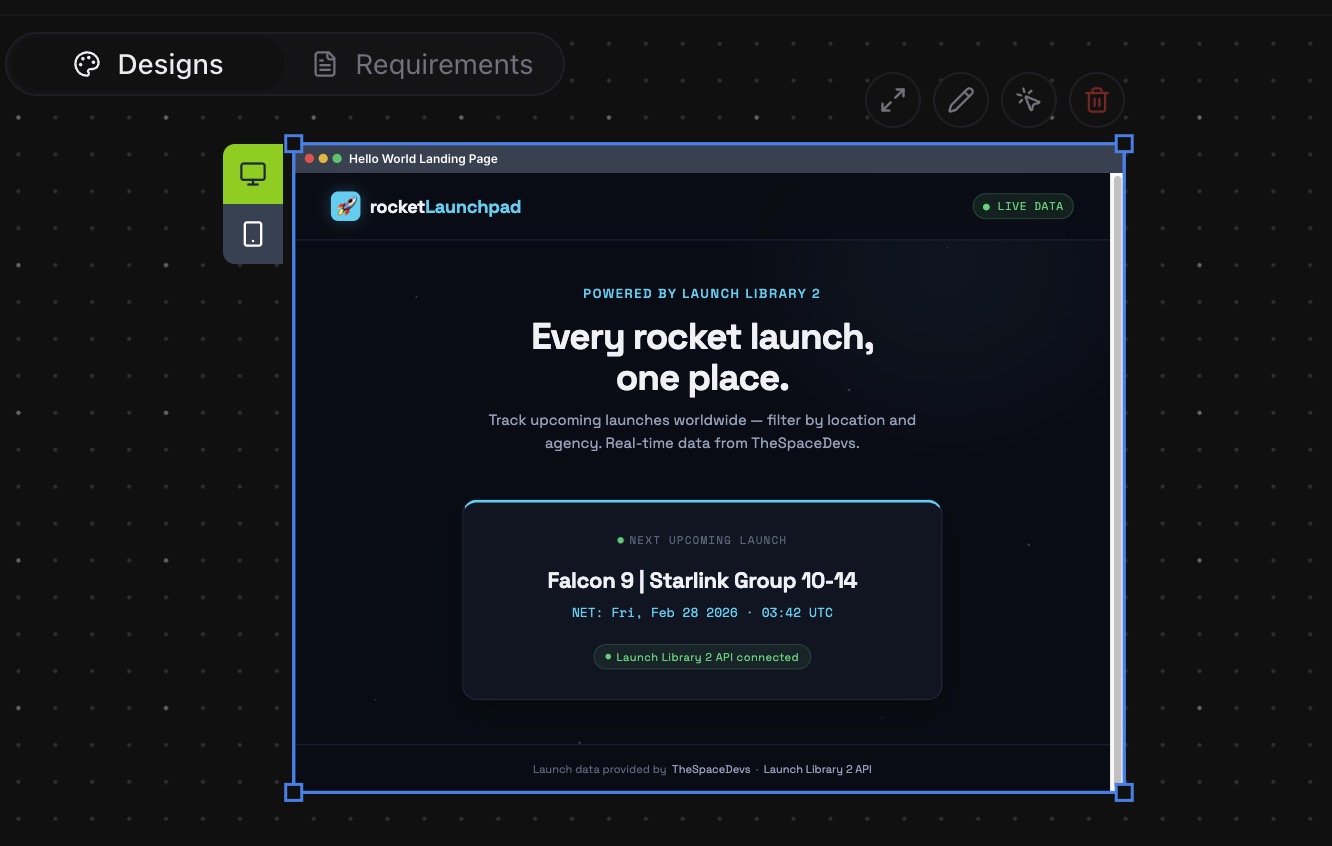Open the Launch Library 2 API footer link
The width and height of the screenshot is (1332, 846).
click(x=817, y=769)
